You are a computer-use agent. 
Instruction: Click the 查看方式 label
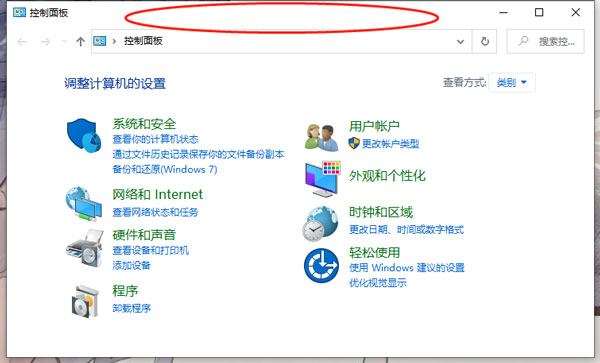[465, 83]
